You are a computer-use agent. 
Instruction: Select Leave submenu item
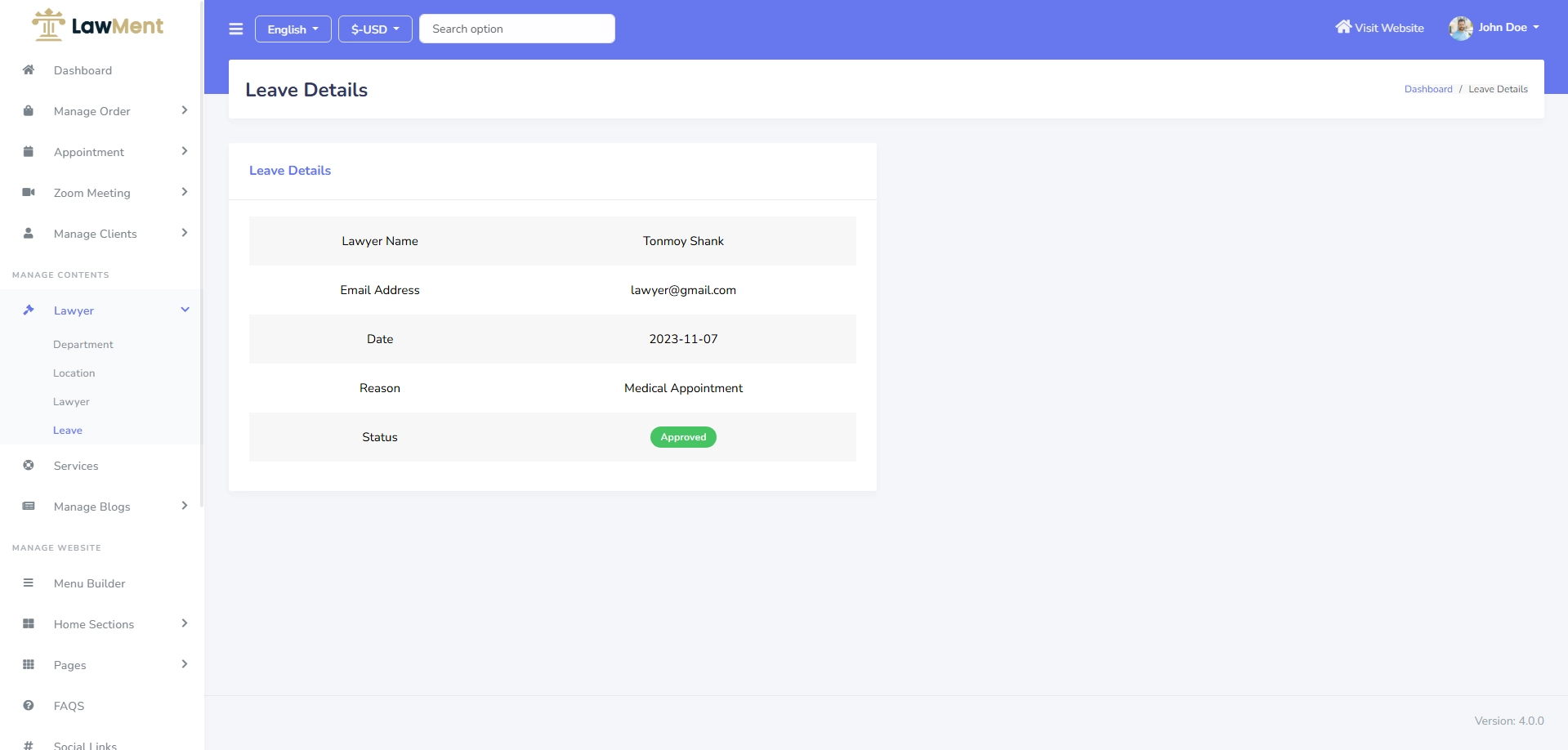[x=68, y=431]
